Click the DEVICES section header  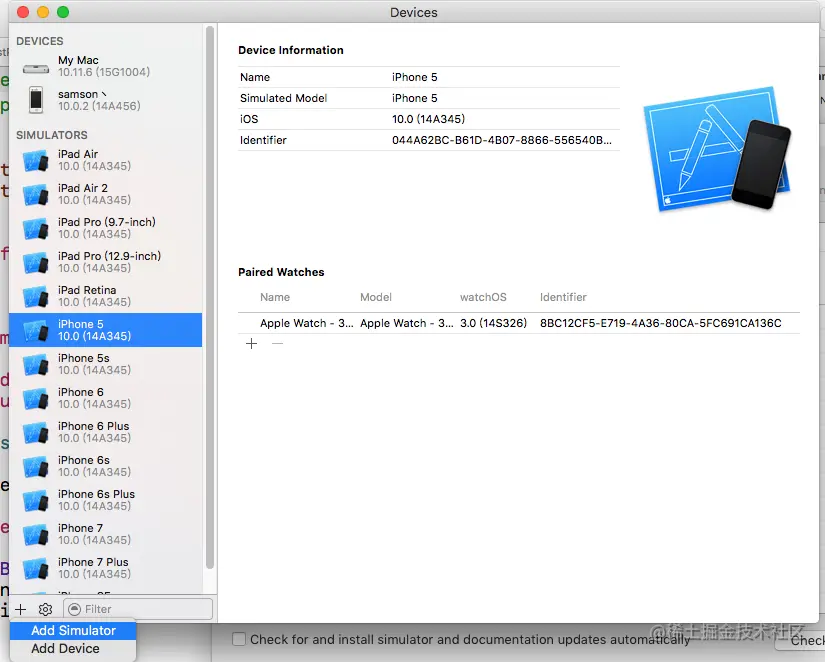[39, 41]
